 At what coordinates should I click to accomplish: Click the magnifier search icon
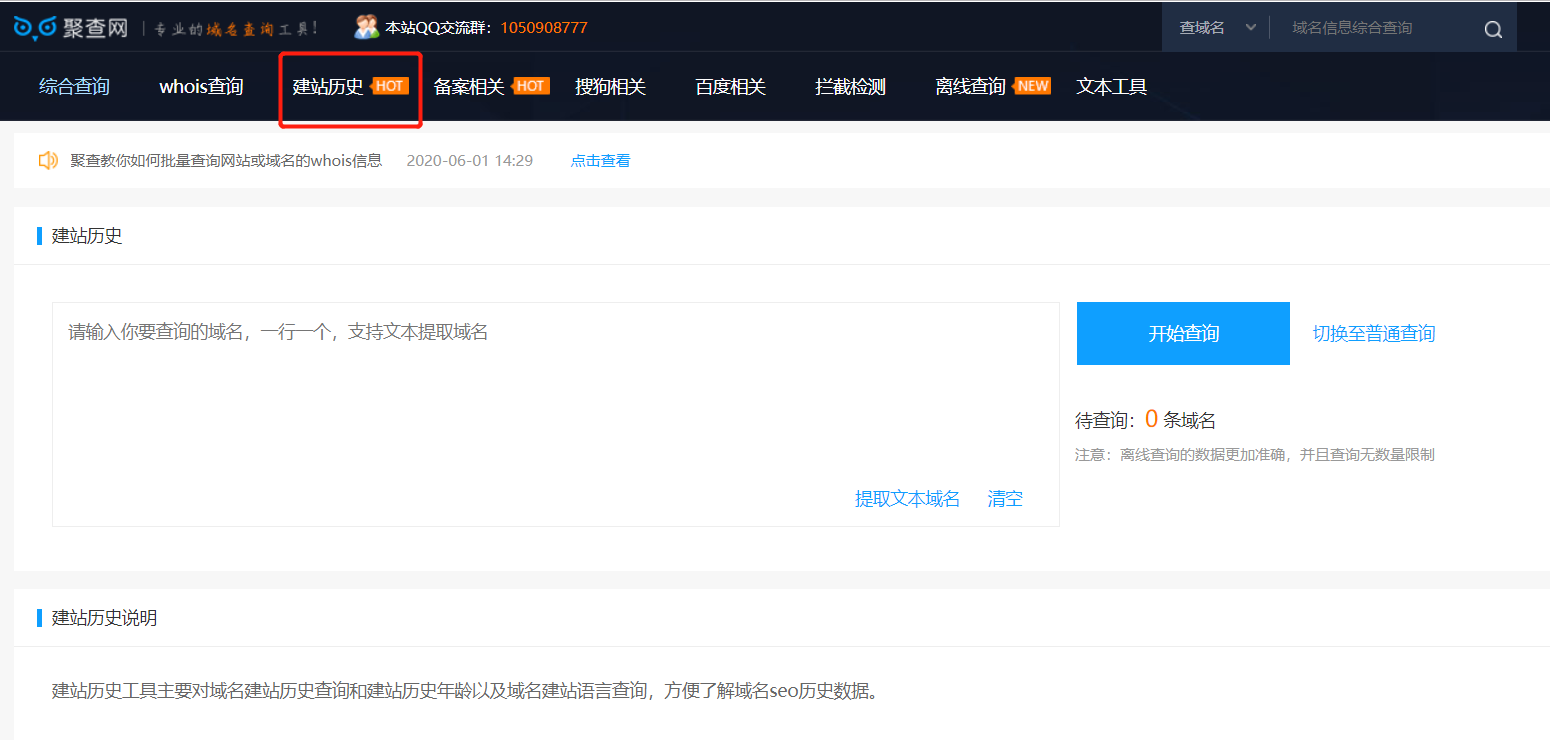[x=1492, y=27]
